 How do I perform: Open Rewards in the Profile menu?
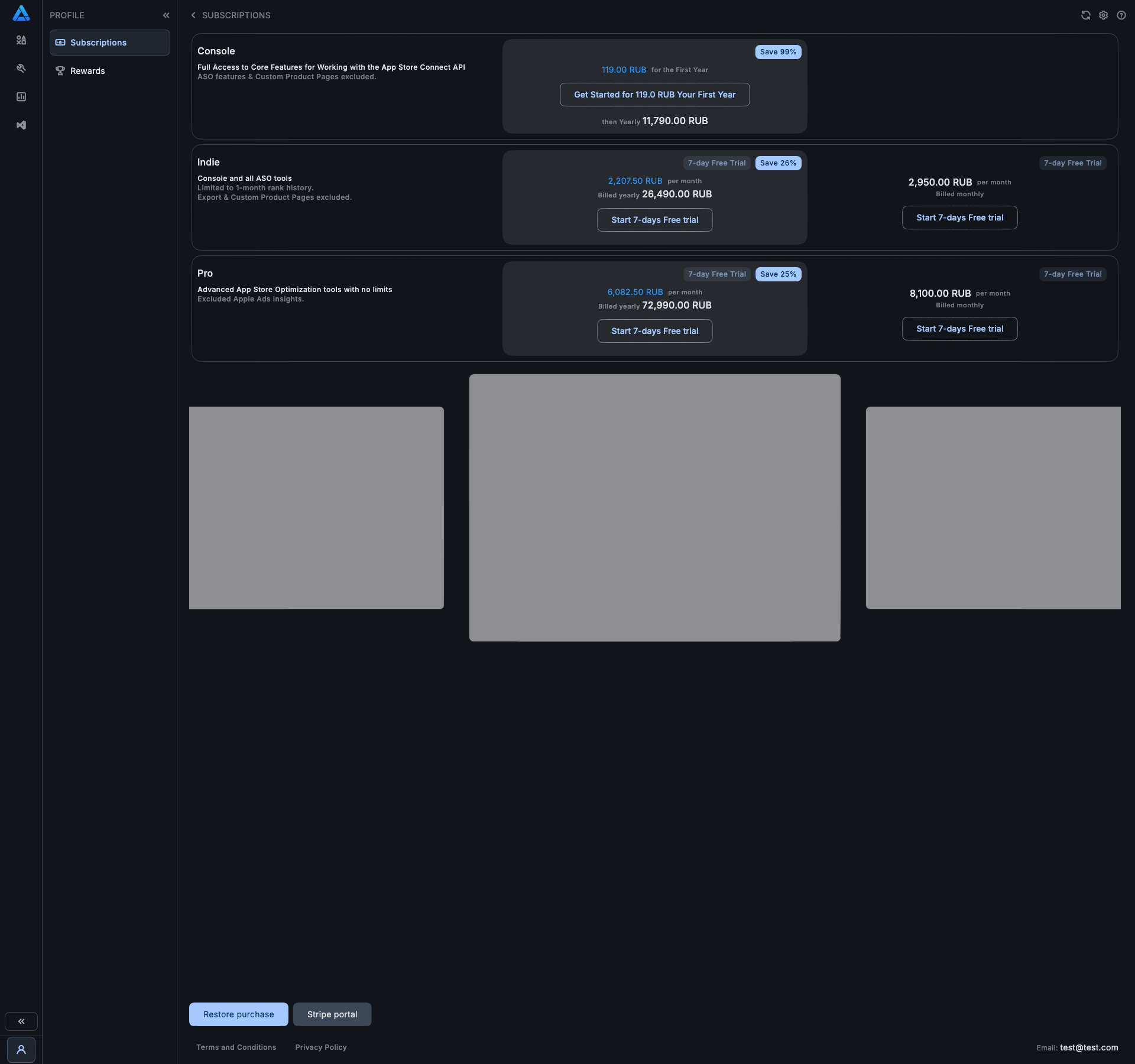point(87,71)
